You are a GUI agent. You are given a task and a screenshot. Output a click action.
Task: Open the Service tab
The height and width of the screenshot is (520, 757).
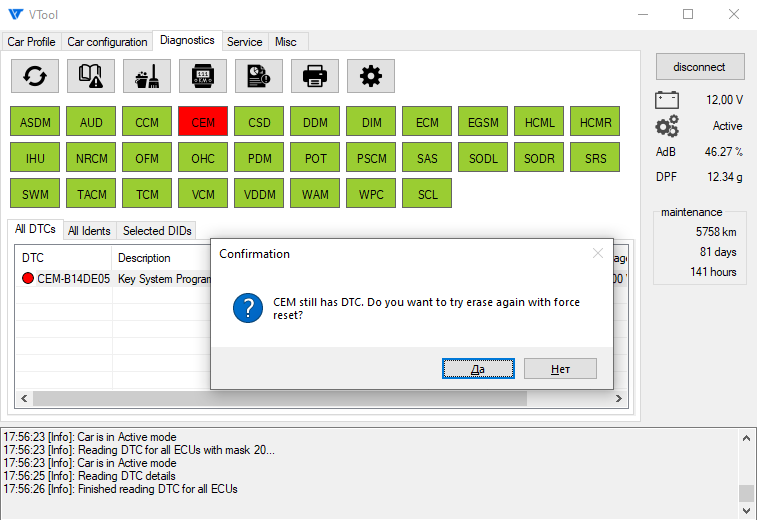[244, 42]
